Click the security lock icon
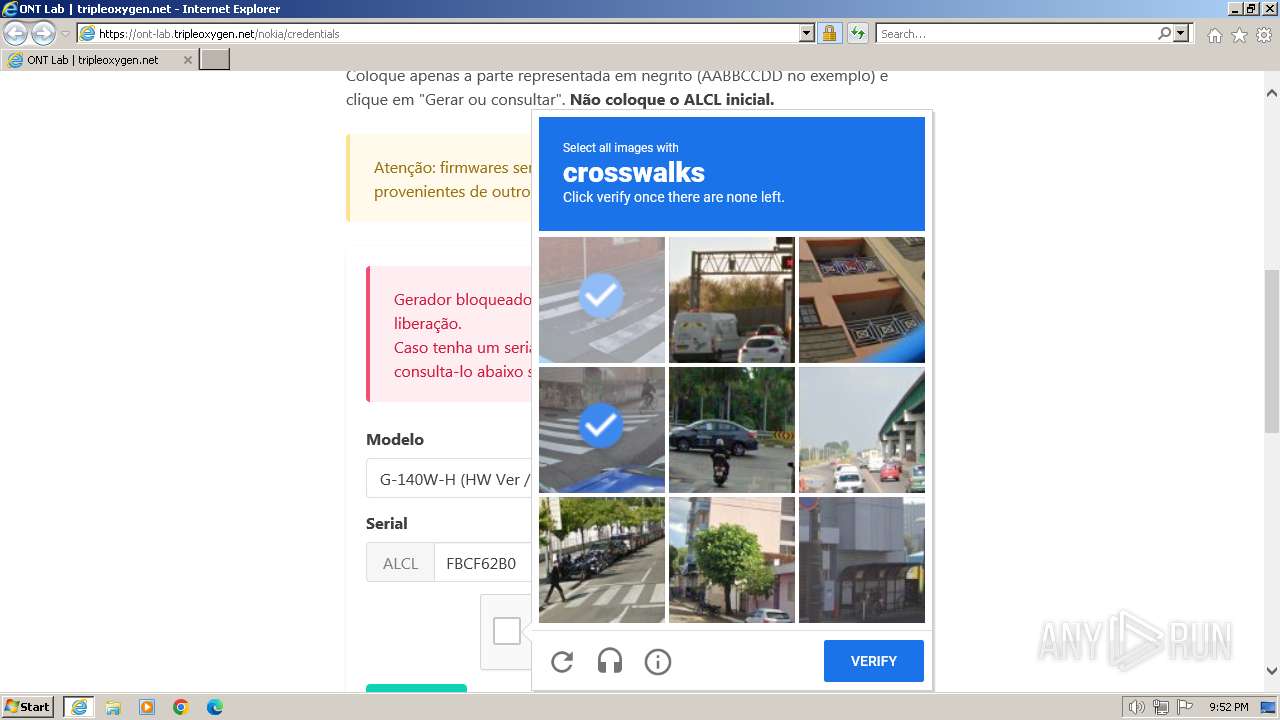 pyautogui.click(x=829, y=33)
